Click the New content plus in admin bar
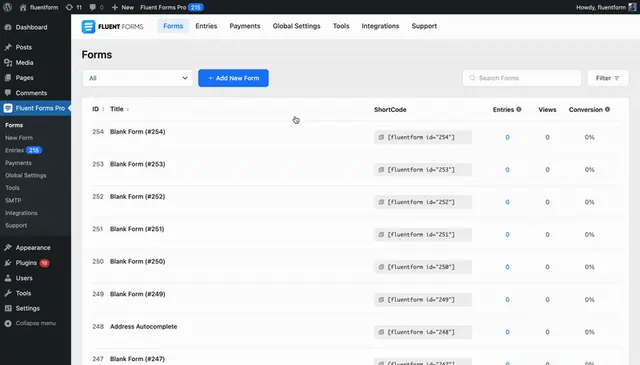The image size is (640, 365). 122,7
